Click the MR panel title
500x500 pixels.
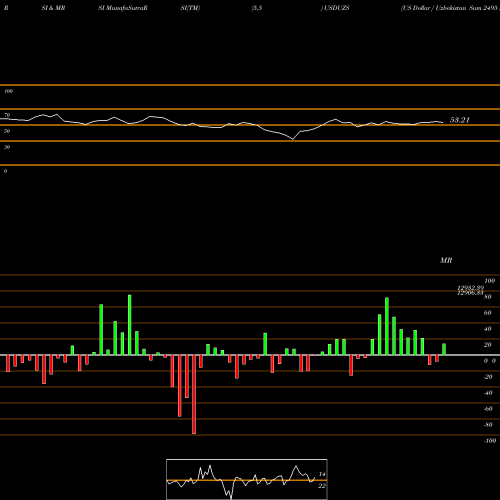[x=446, y=260]
